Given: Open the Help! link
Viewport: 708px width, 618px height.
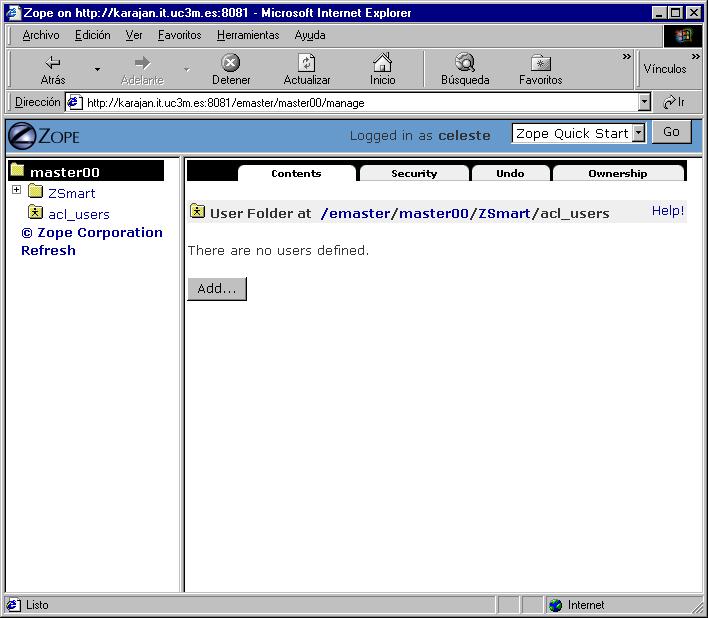Looking at the screenshot, I should click(668, 211).
